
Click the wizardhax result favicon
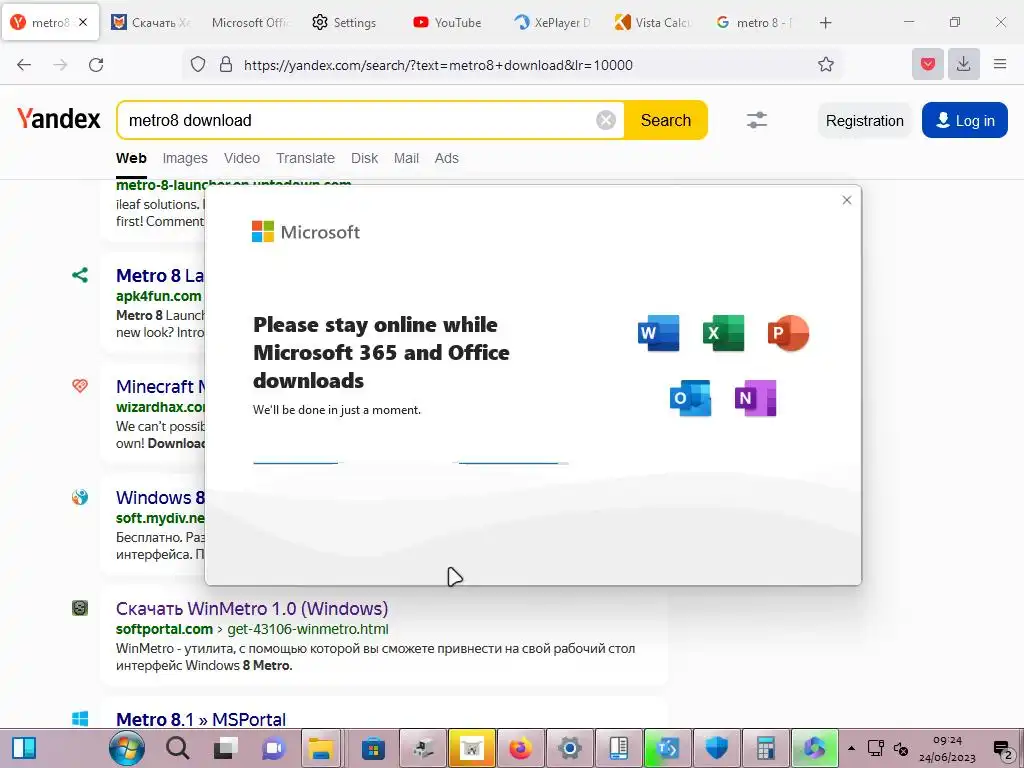80,386
